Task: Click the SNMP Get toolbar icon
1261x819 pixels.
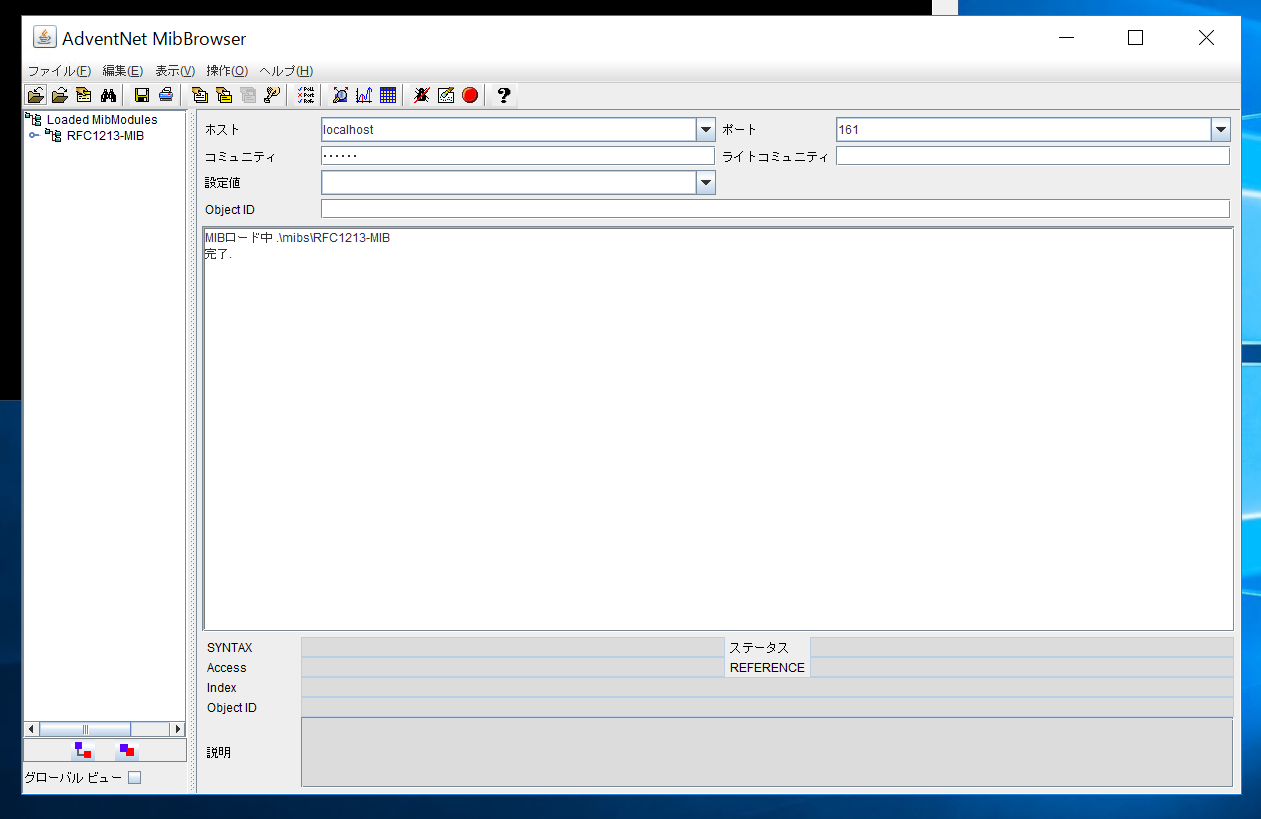Action: [200, 95]
